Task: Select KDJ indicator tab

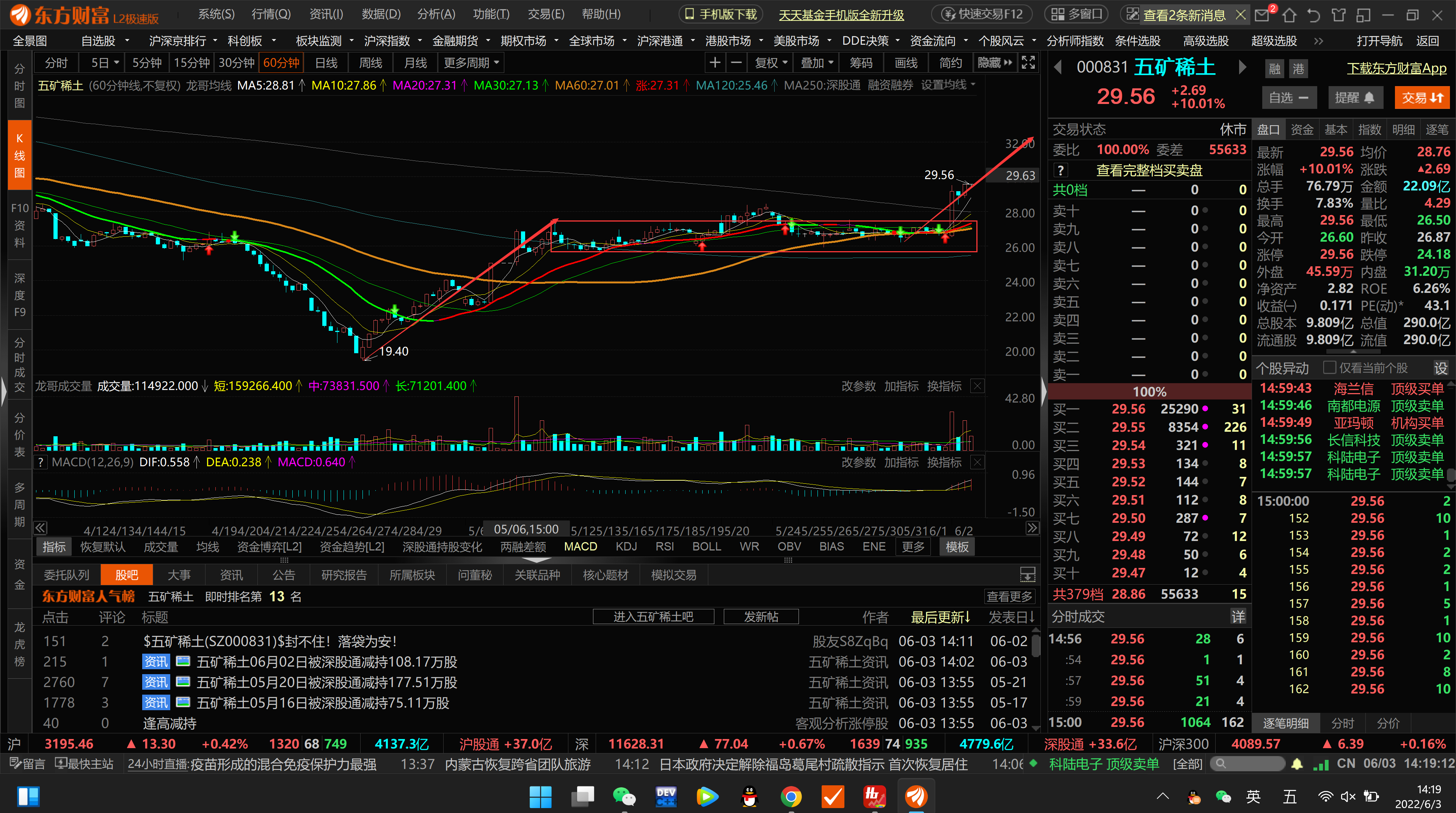Action: [x=626, y=547]
